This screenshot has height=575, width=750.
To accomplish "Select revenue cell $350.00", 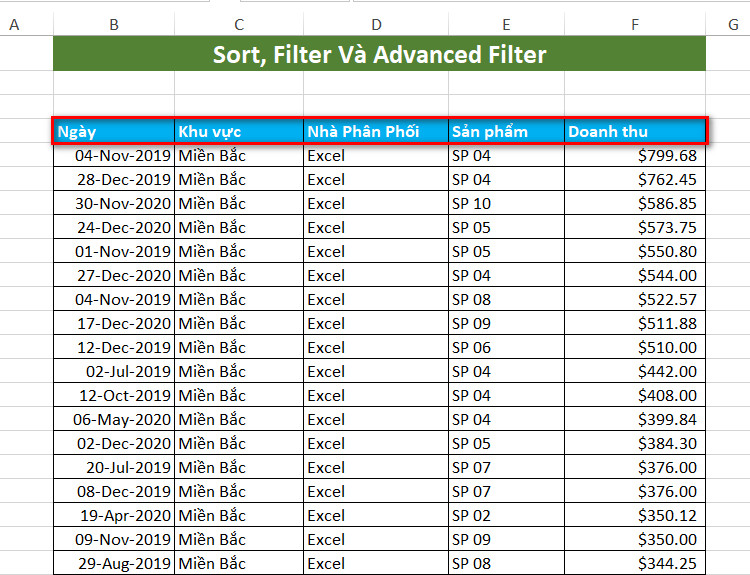I will (635, 539).
